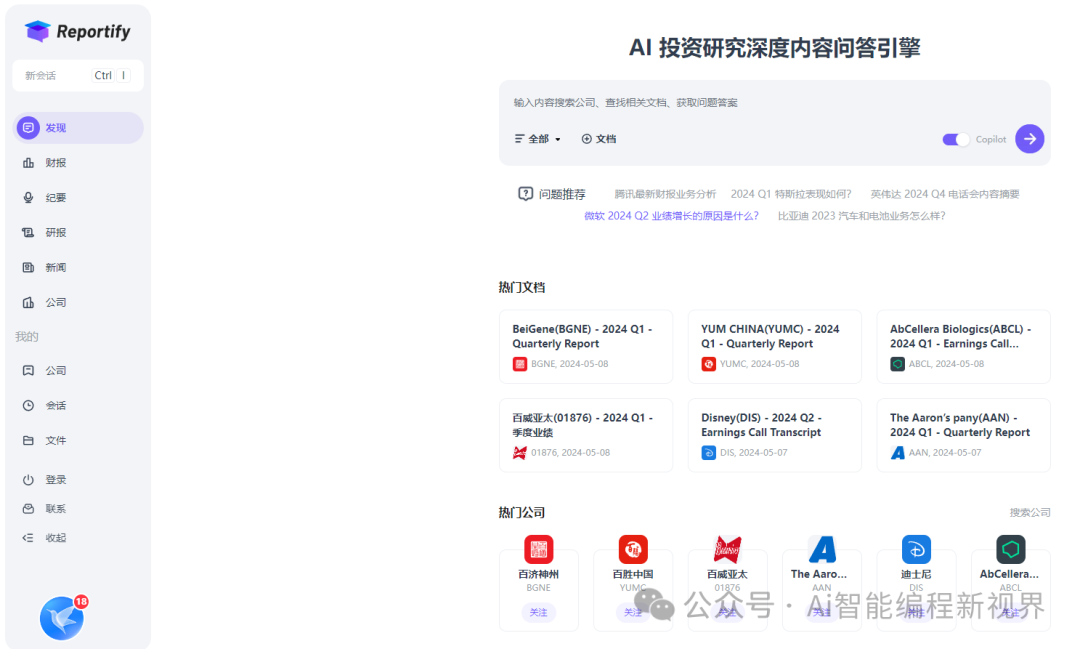This screenshot has width=1080, height=649.
Task: Open AbCellera Biologics(ABCL) Earnings Call card
Action: (x=964, y=347)
